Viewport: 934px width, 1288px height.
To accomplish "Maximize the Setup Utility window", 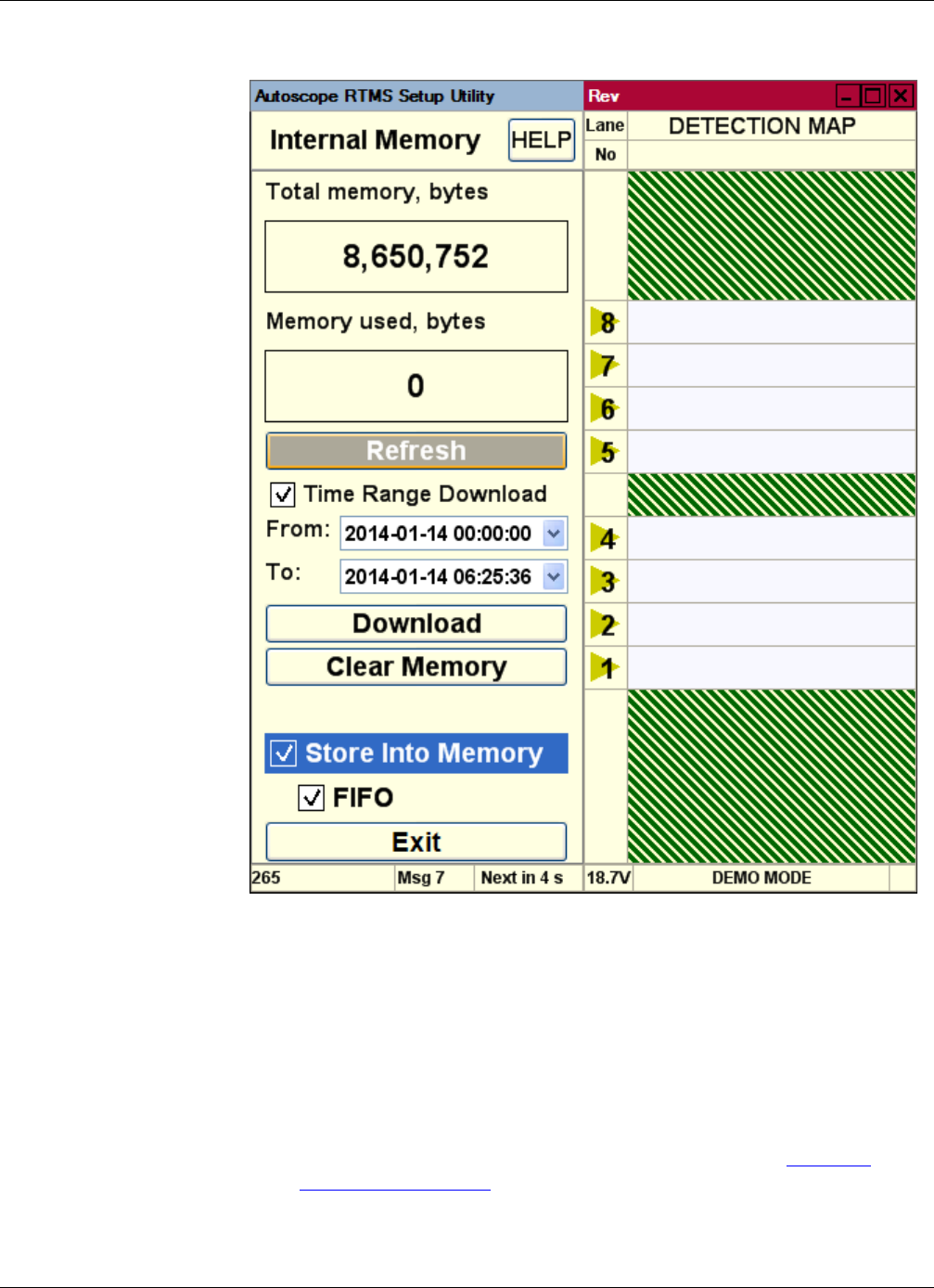I will coord(873,96).
